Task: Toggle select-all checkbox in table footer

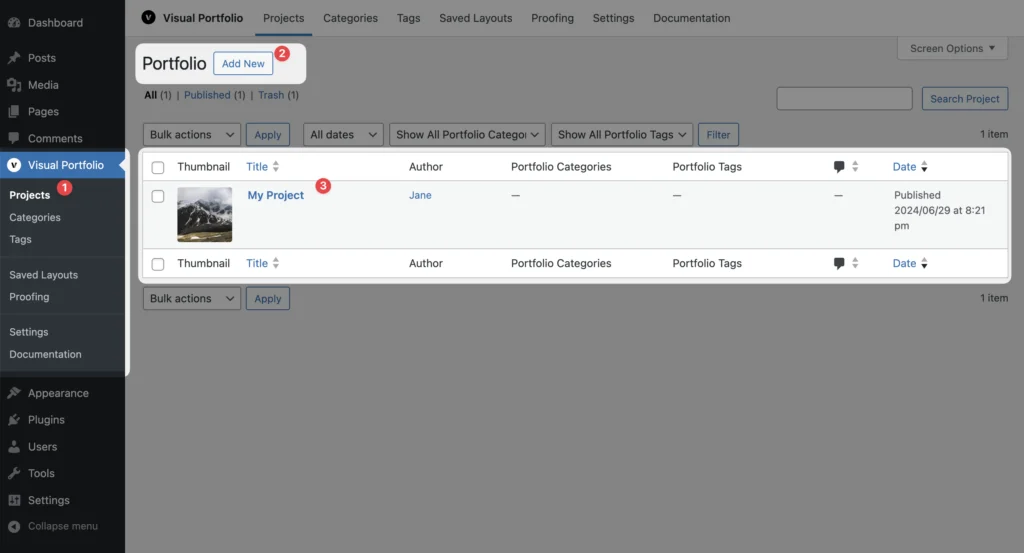Action: click(158, 264)
